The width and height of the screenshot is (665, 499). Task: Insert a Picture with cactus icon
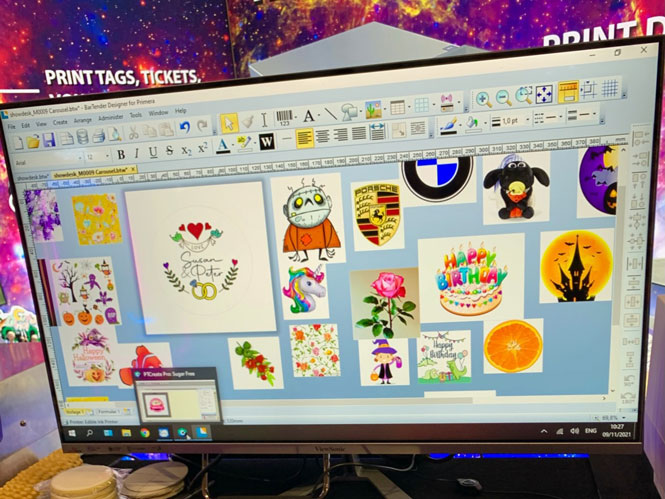pyautogui.click(x=373, y=109)
